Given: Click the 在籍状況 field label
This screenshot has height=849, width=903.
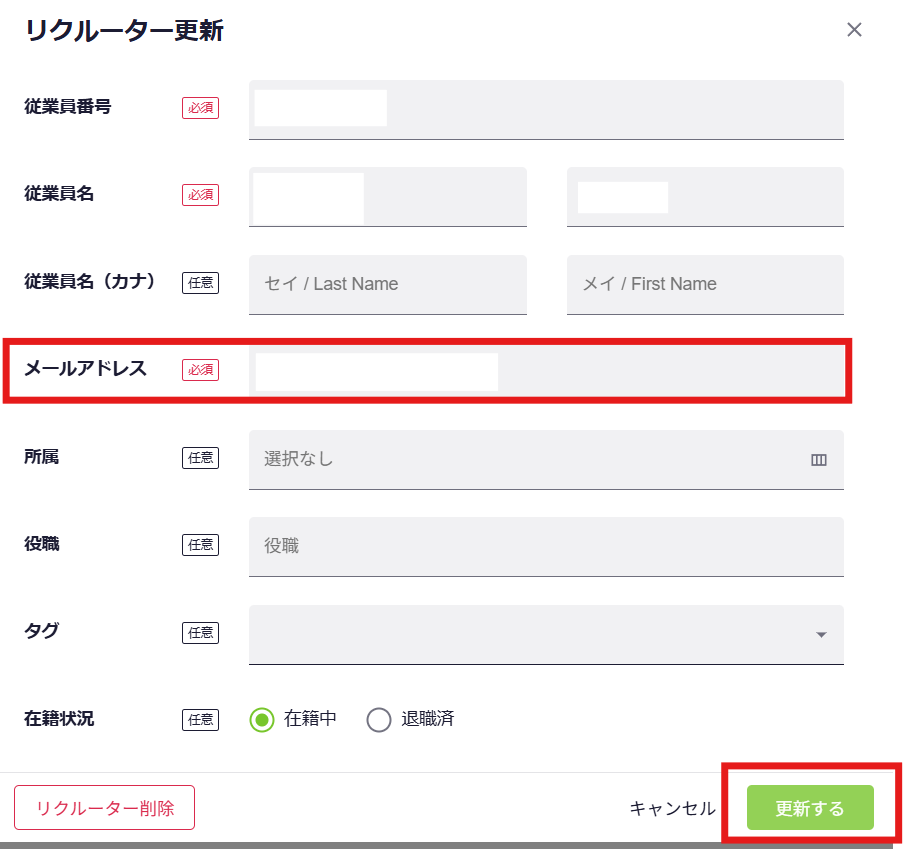Looking at the screenshot, I should point(59,718).
